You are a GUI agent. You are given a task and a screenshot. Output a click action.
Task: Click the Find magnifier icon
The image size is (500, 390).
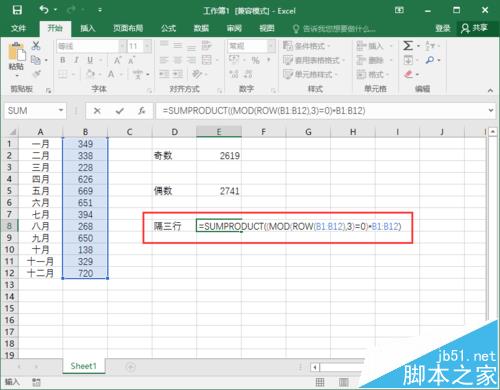point(430,60)
